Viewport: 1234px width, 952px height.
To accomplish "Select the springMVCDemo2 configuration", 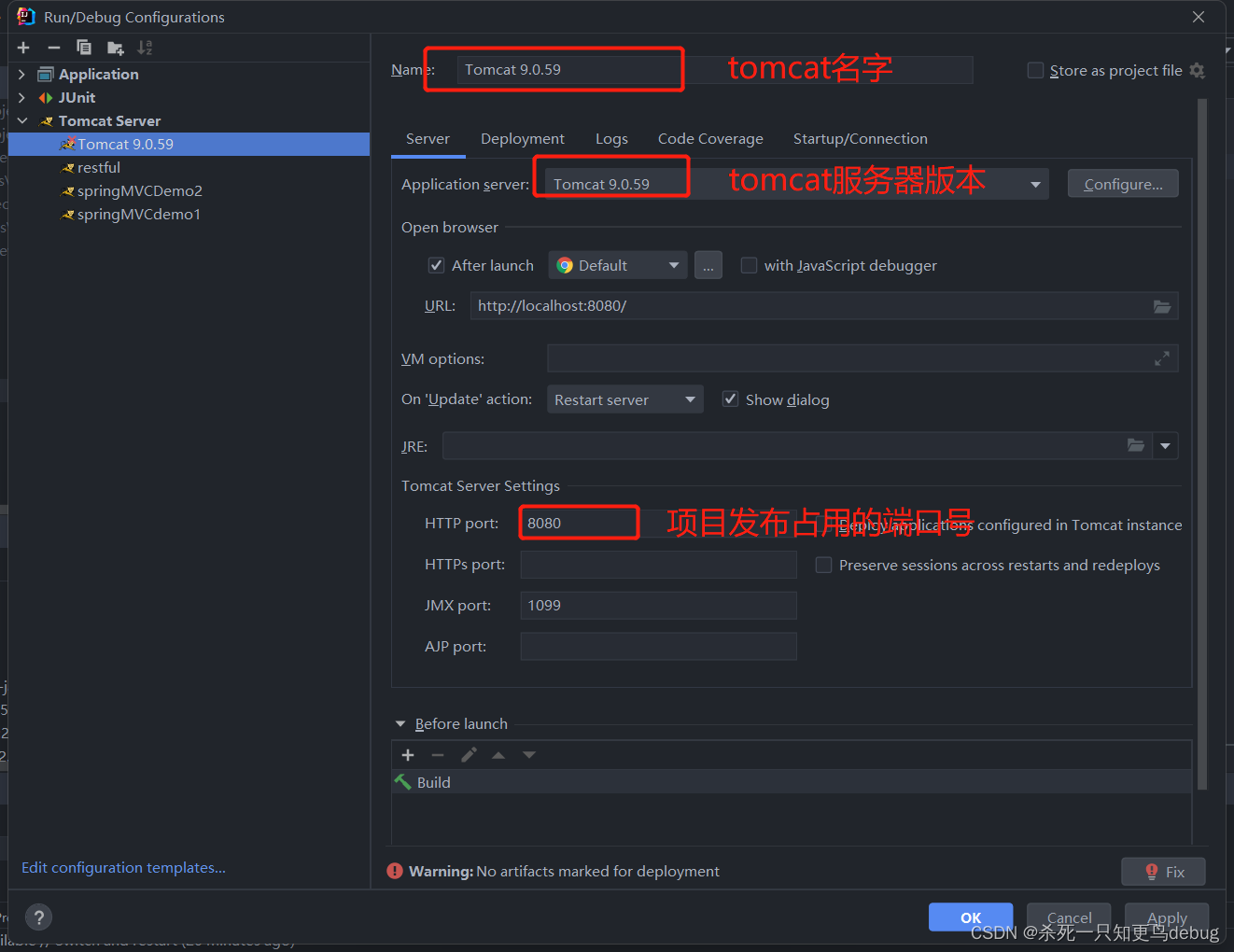I will (189, 190).
